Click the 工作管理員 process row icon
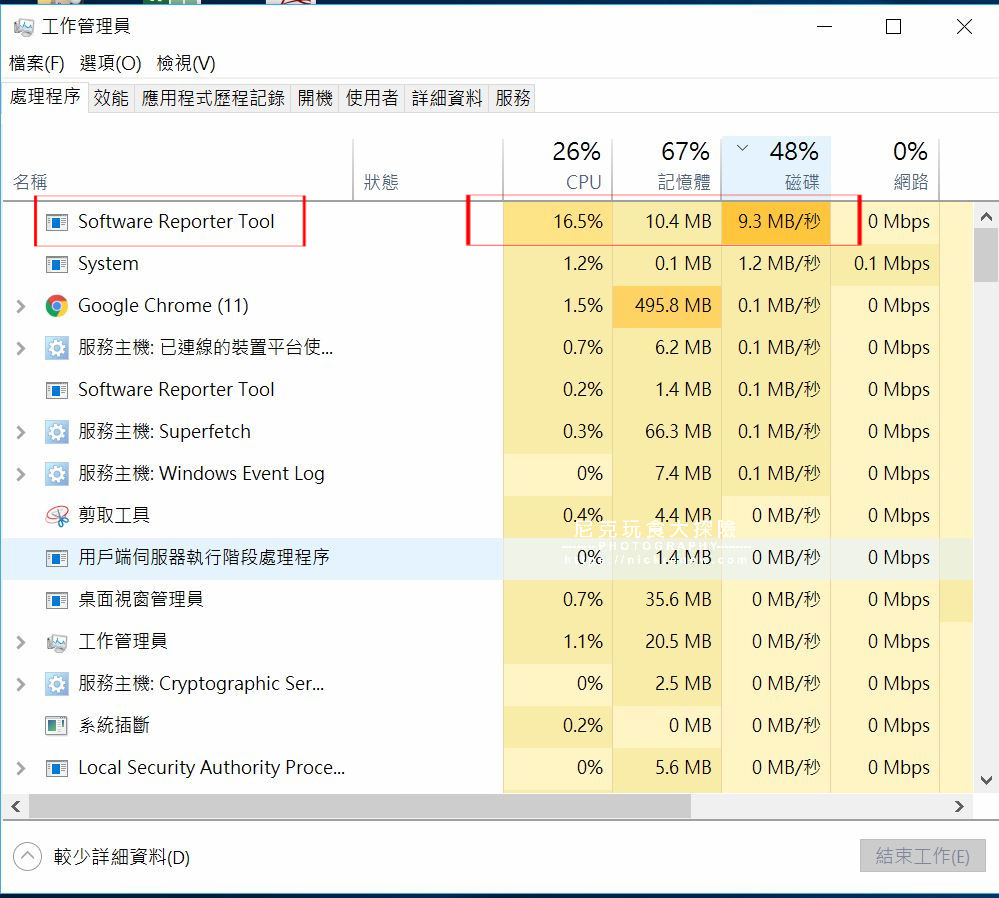Viewport: 999px width, 898px height. coord(57,642)
